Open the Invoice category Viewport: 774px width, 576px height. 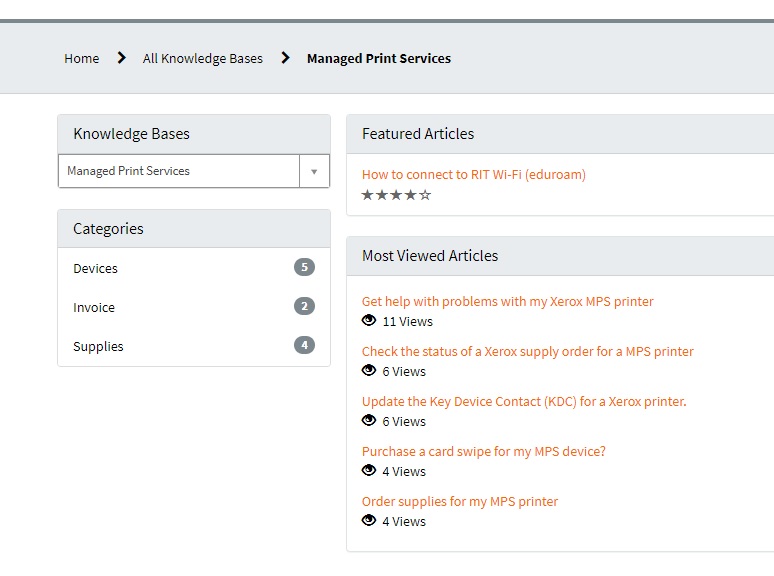(x=94, y=307)
